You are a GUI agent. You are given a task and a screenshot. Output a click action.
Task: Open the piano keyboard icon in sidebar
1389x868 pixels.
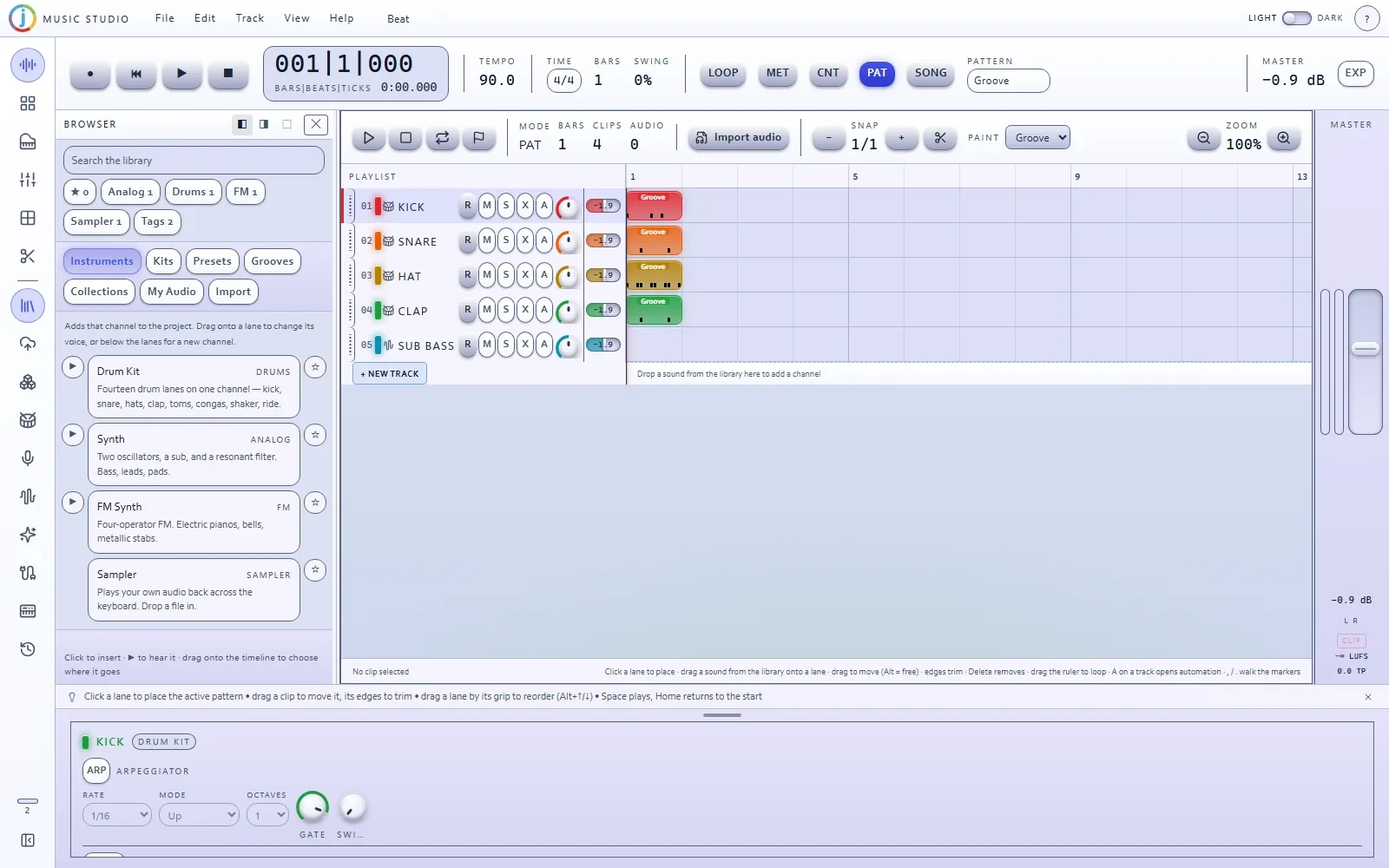28,141
